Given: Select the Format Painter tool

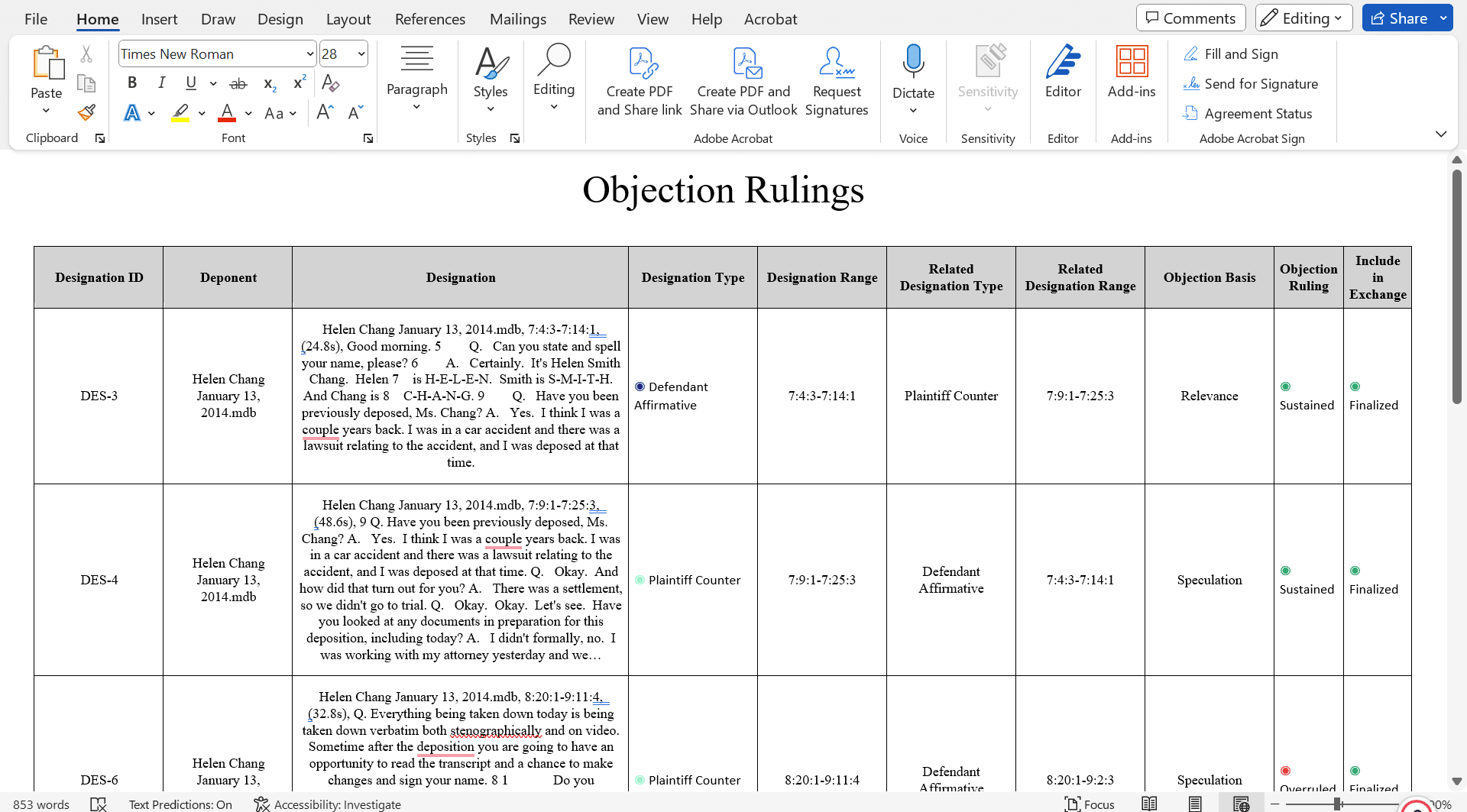Looking at the screenshot, I should click(x=86, y=112).
